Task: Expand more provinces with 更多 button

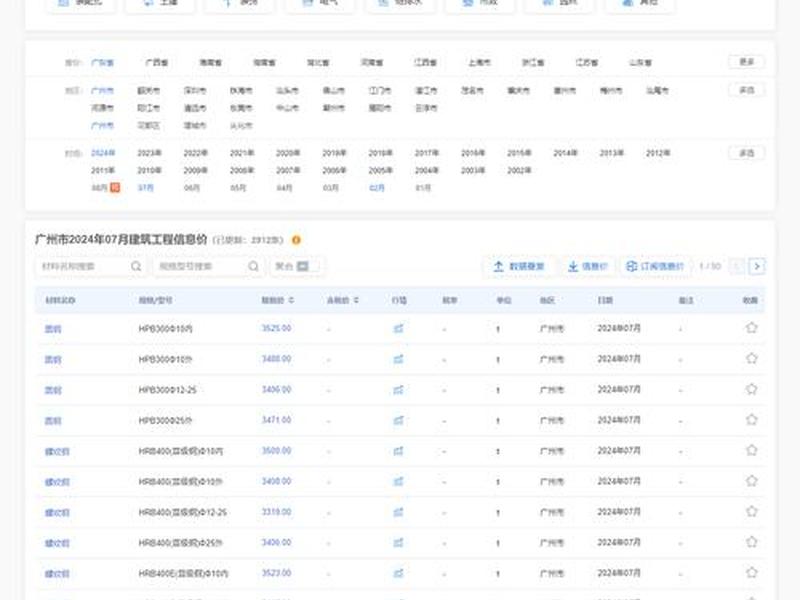Action: coord(746,62)
